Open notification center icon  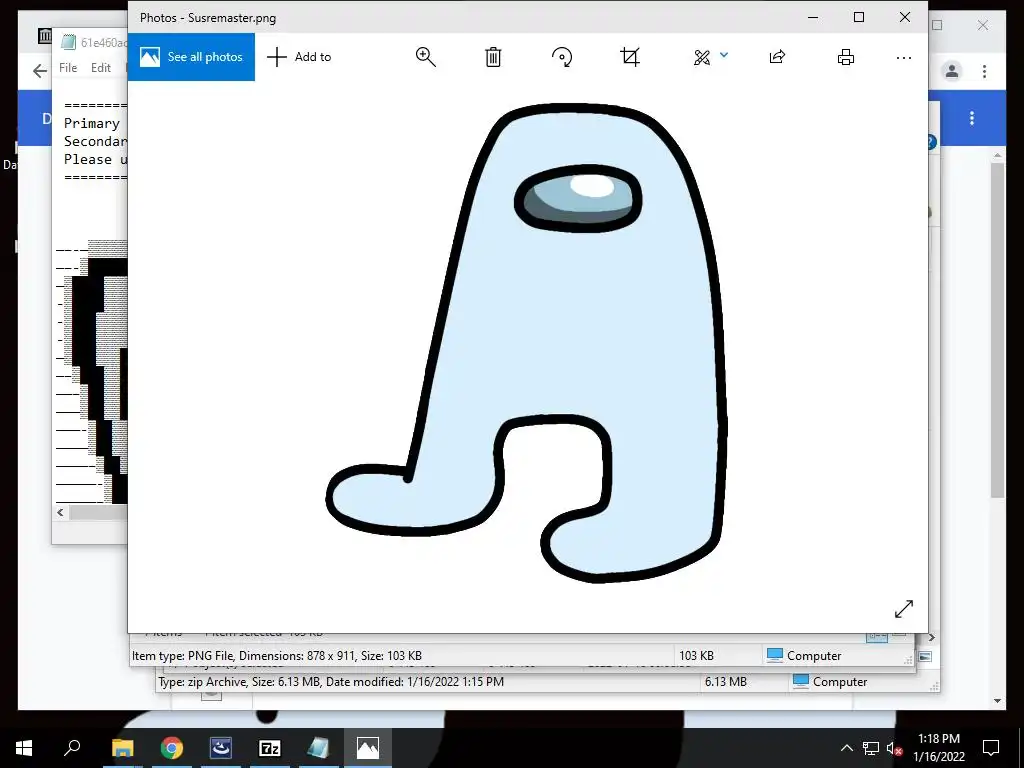(x=991, y=748)
